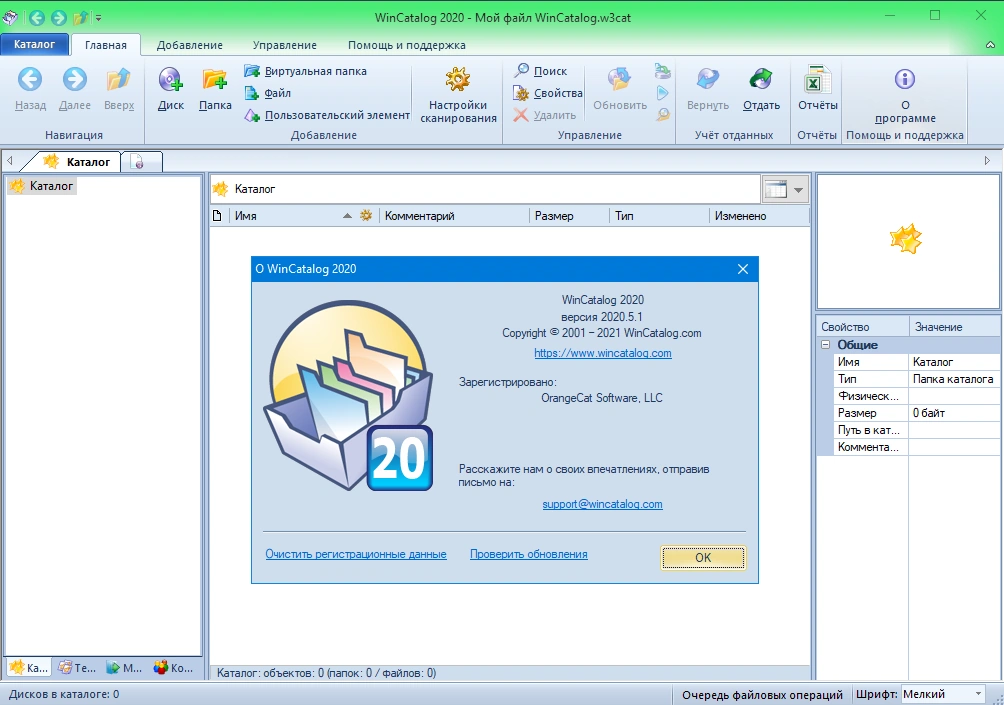Open the Каталог application menu tab
1004x705 pixels.
pyautogui.click(x=35, y=44)
